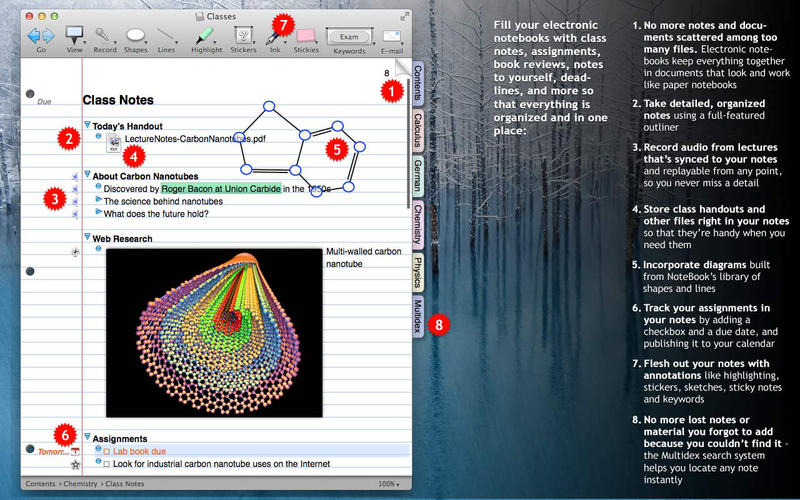Collapse the About Carbon Nanotubes section
800x500 pixels.
pyautogui.click(x=87, y=175)
